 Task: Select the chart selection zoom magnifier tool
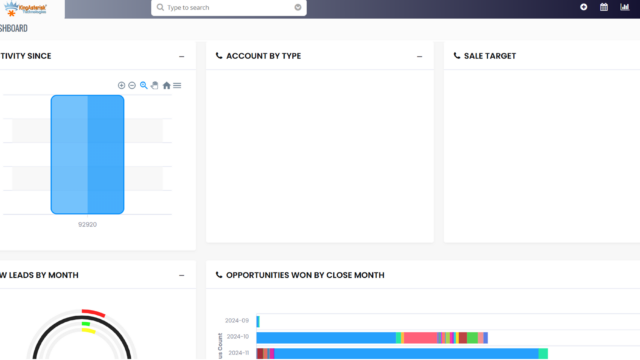[x=144, y=85]
